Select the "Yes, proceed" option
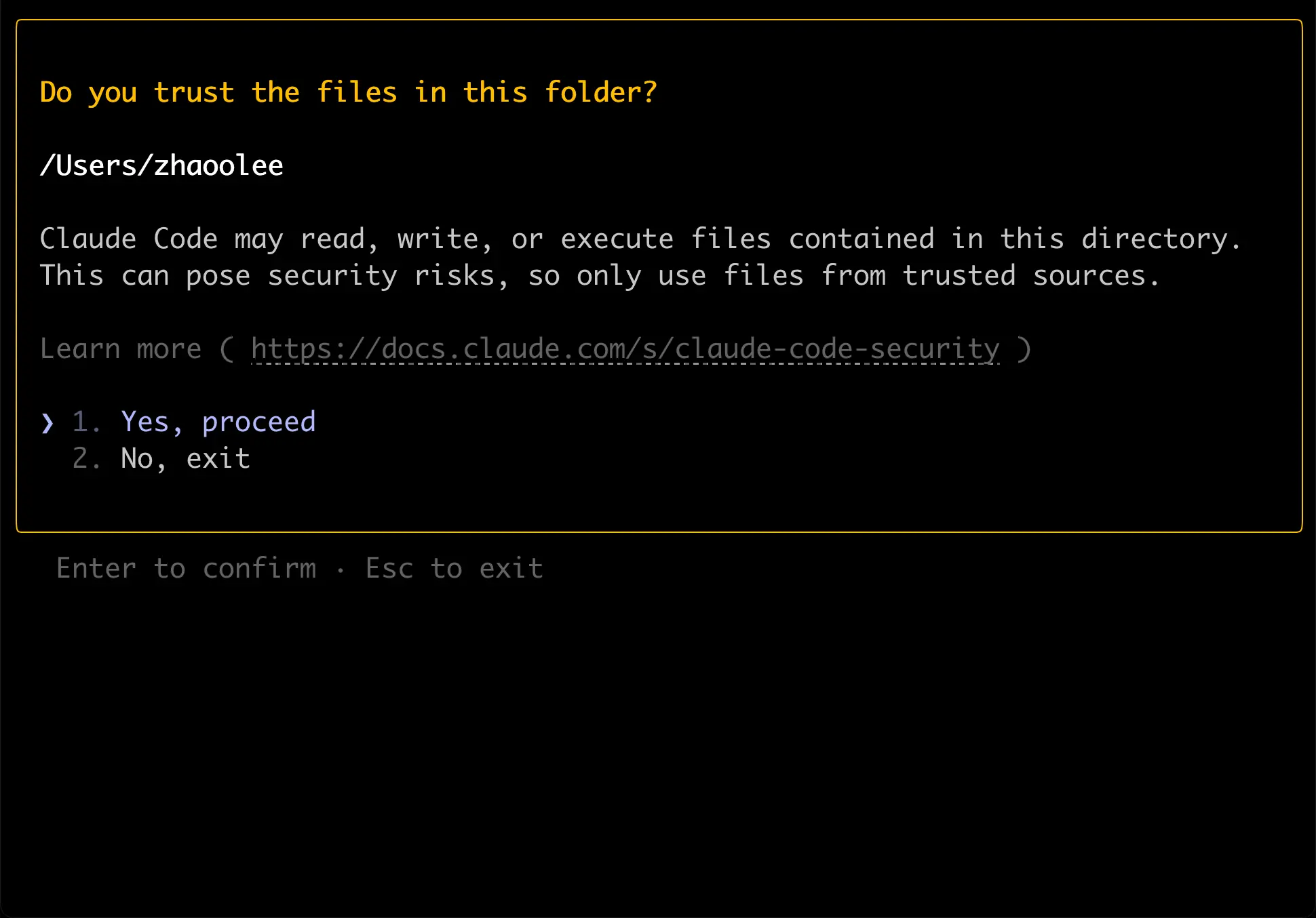 (218, 422)
